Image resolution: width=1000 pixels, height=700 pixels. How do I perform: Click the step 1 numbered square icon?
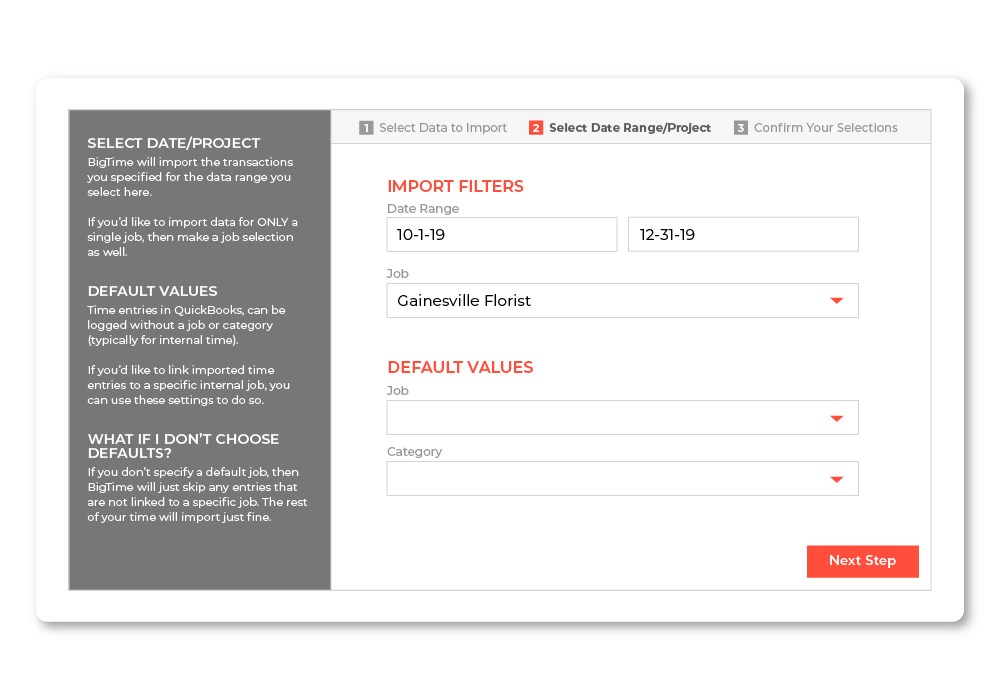(x=366, y=128)
